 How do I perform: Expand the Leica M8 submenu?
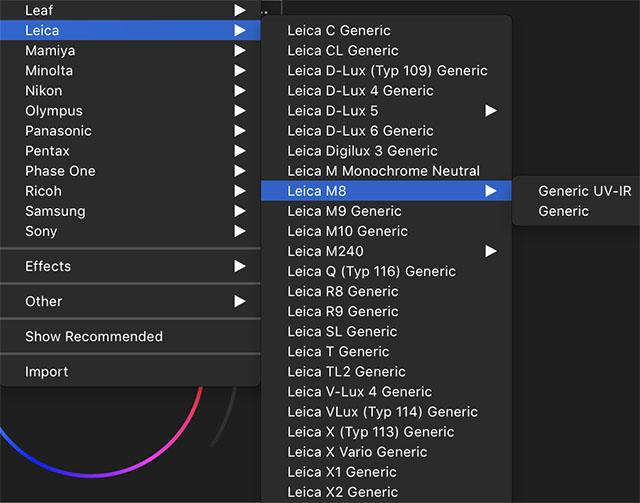[x=386, y=191]
